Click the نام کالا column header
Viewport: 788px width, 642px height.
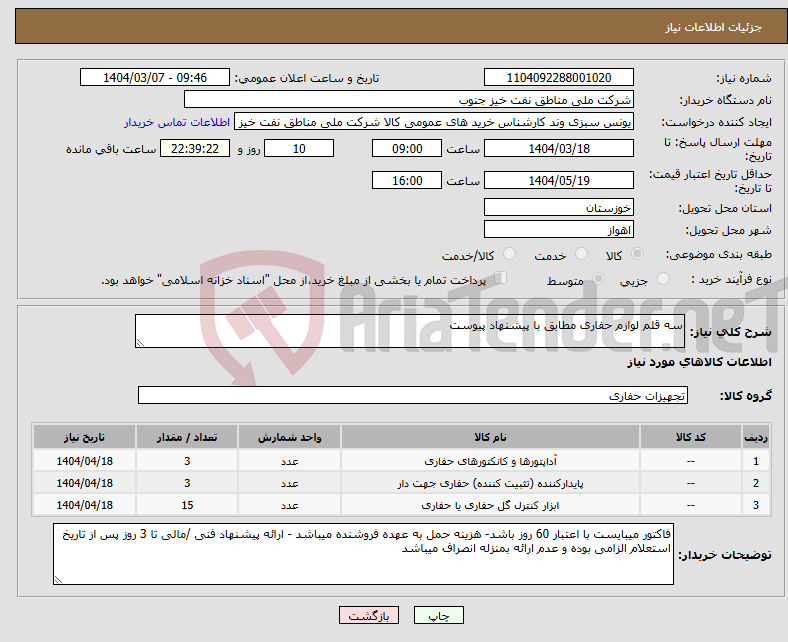coord(490,437)
